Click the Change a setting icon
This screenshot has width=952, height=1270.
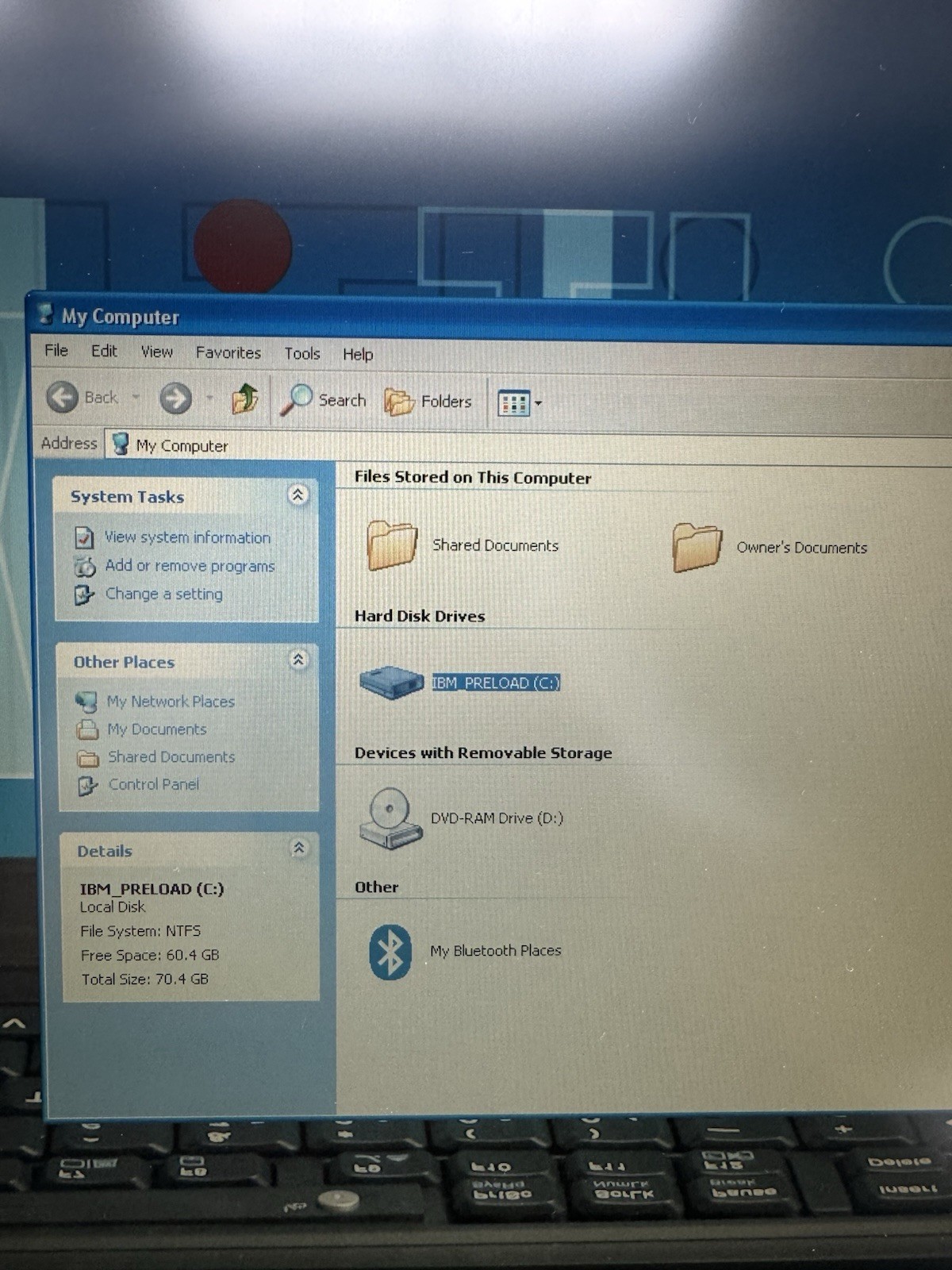(x=84, y=594)
